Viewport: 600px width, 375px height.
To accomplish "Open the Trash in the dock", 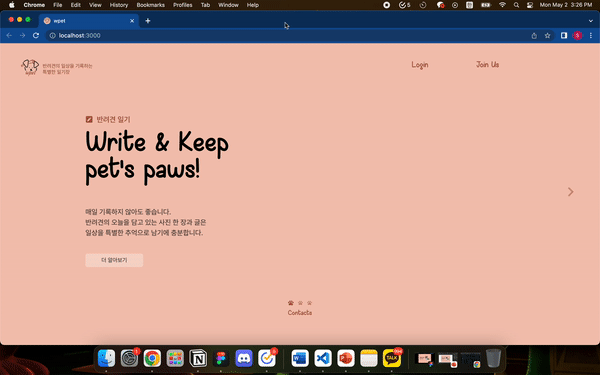I will click(494, 359).
